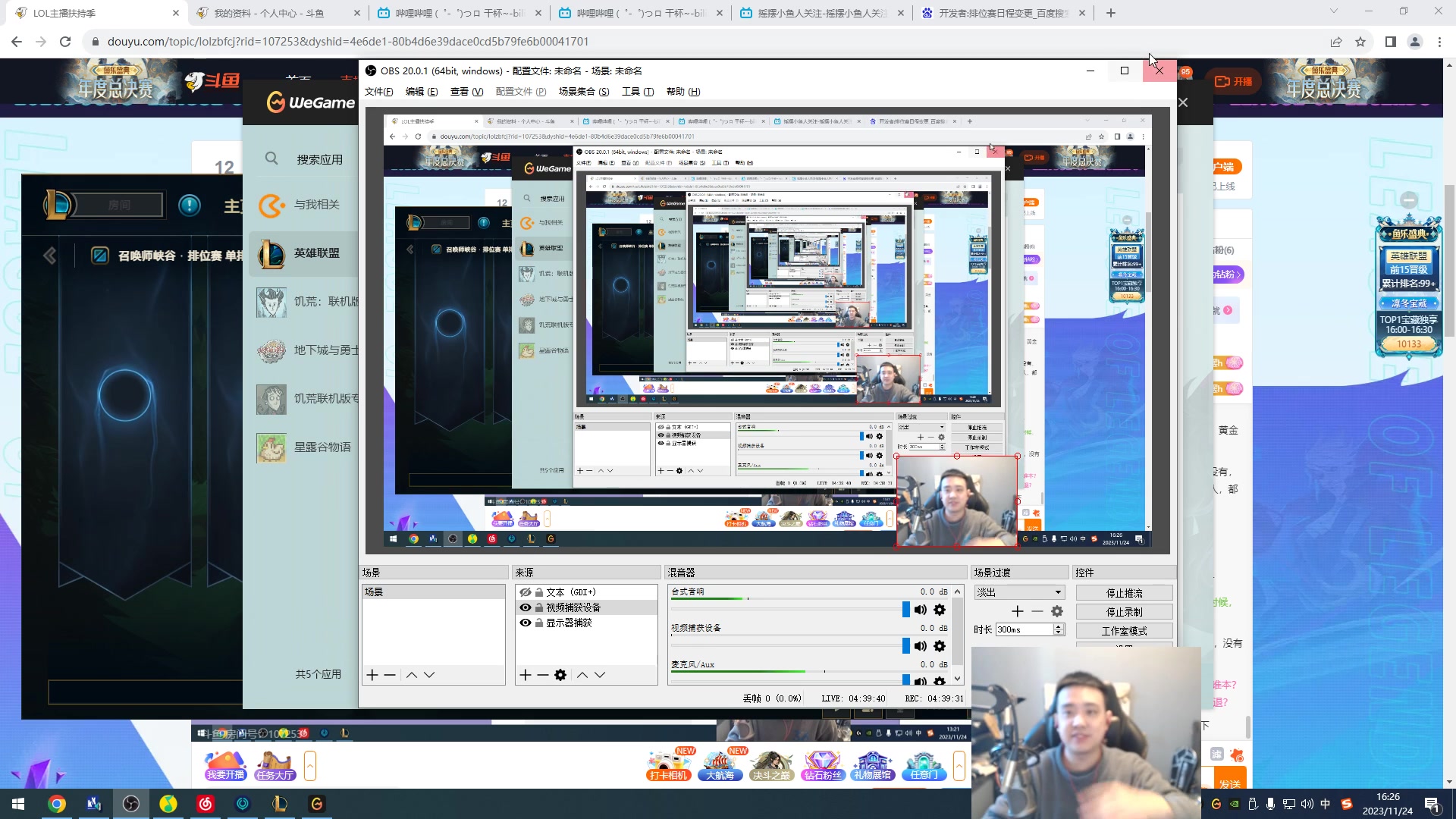This screenshot has height=819, width=1456.
Task: Open settings gear for 视频捕获设备 audio channel
Action: tap(940, 646)
